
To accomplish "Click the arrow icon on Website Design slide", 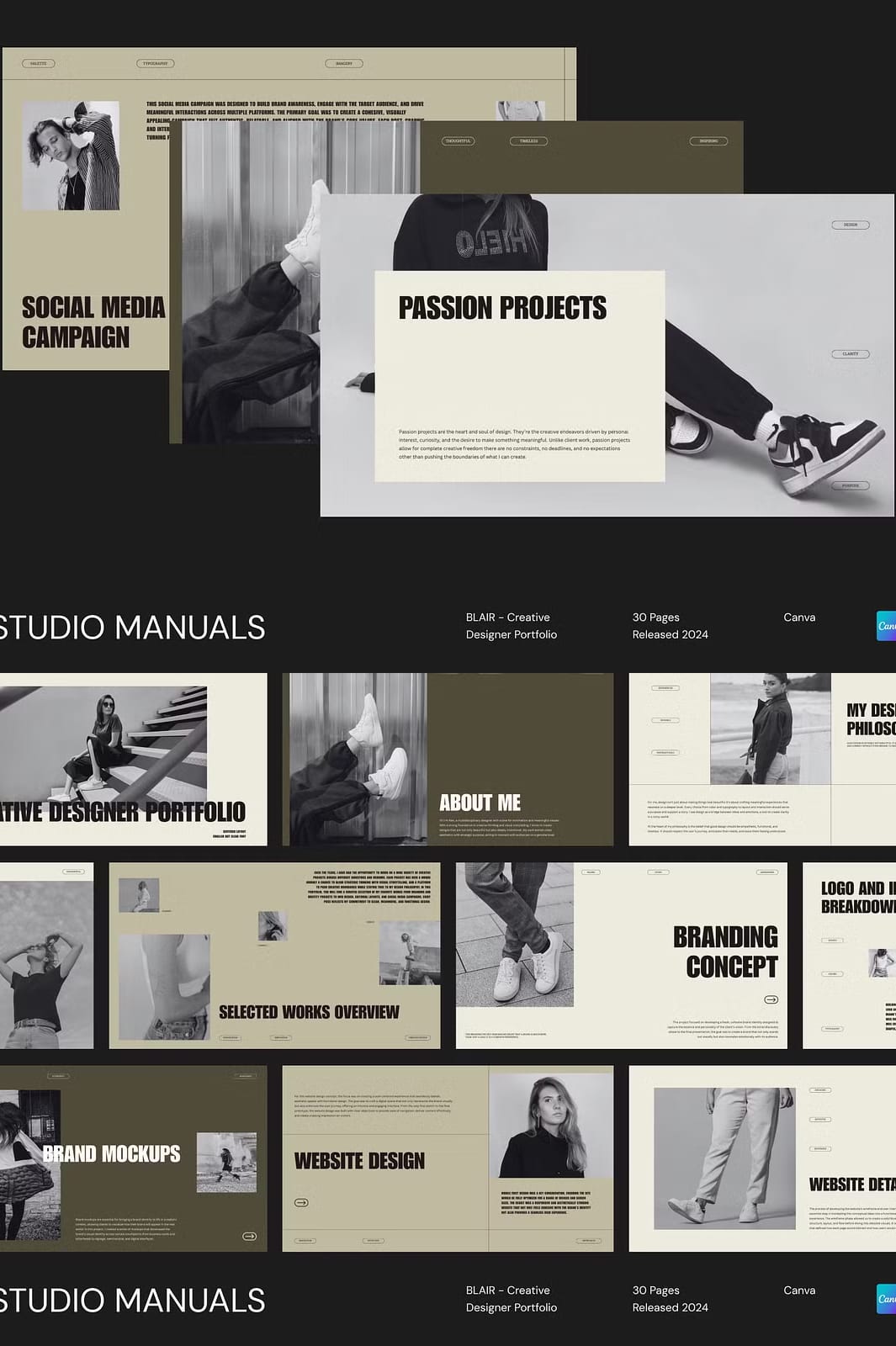I will click(301, 1202).
